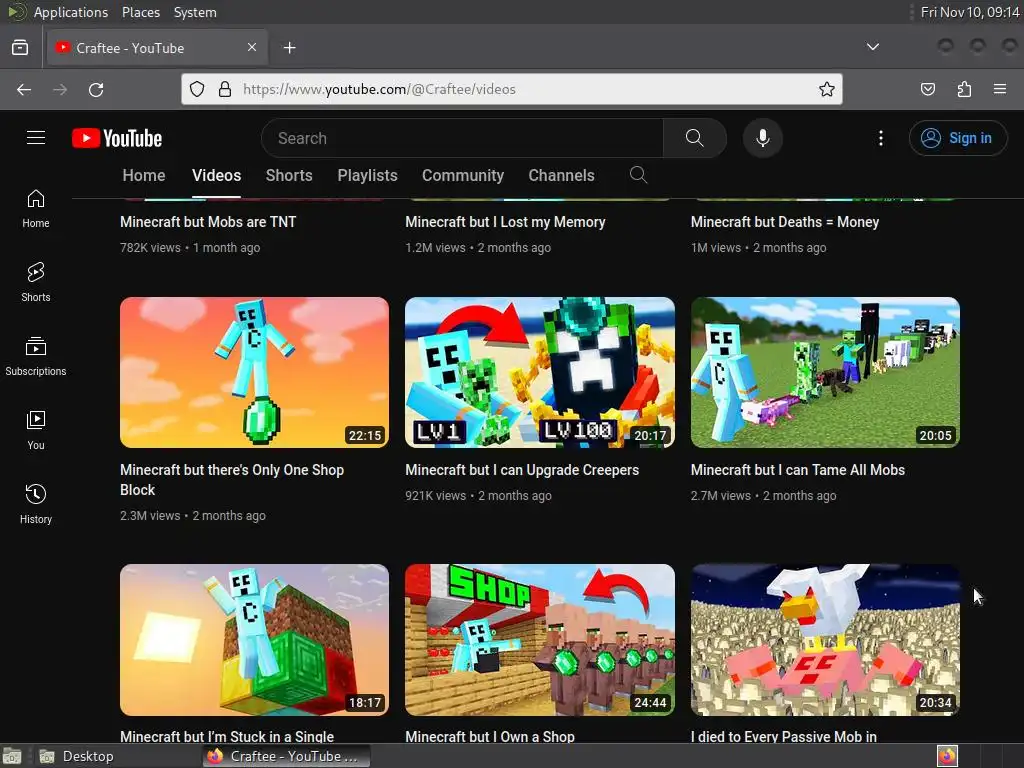
Task: Reload the current page
Action: click(96, 89)
